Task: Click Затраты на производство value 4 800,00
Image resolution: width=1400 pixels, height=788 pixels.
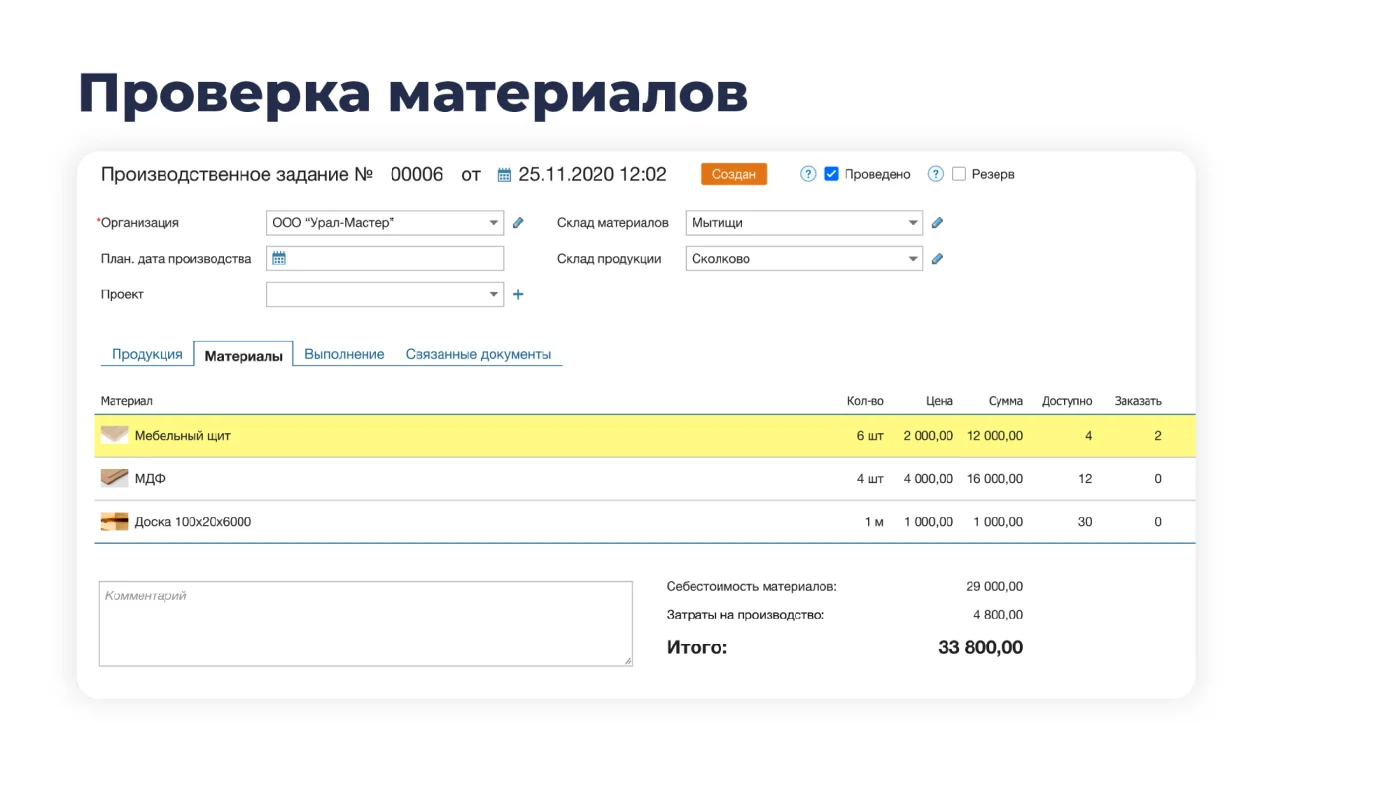Action: point(998,615)
